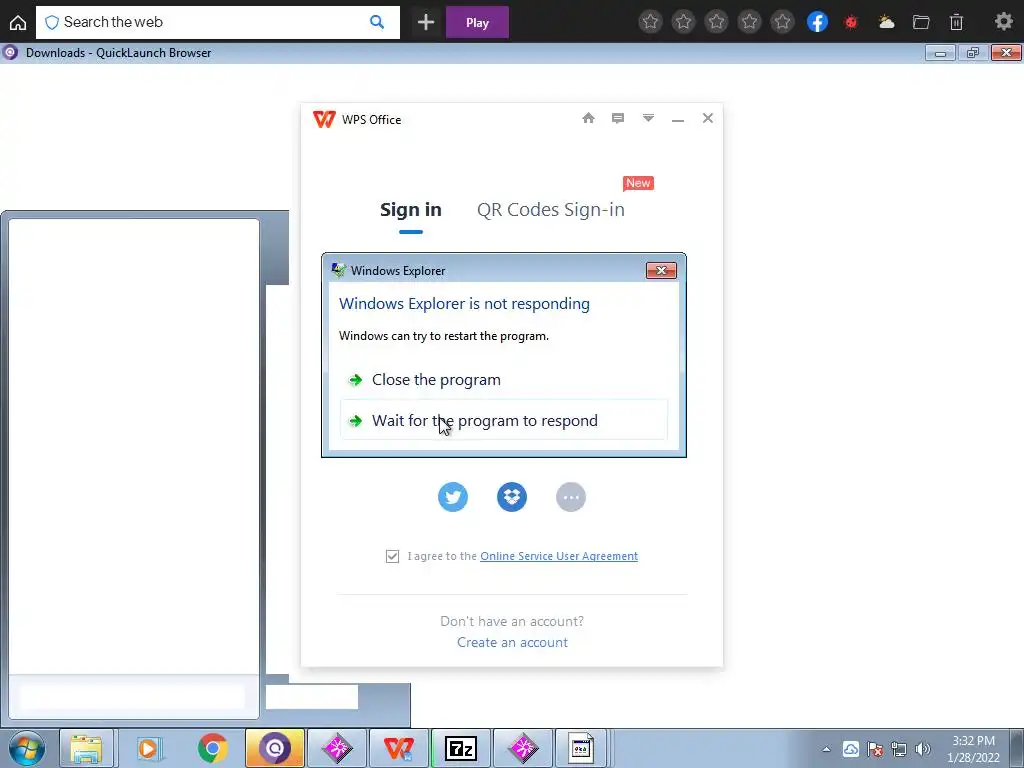The image size is (1024, 768).
Task: Click the cloud tray icon
Action: click(x=851, y=749)
